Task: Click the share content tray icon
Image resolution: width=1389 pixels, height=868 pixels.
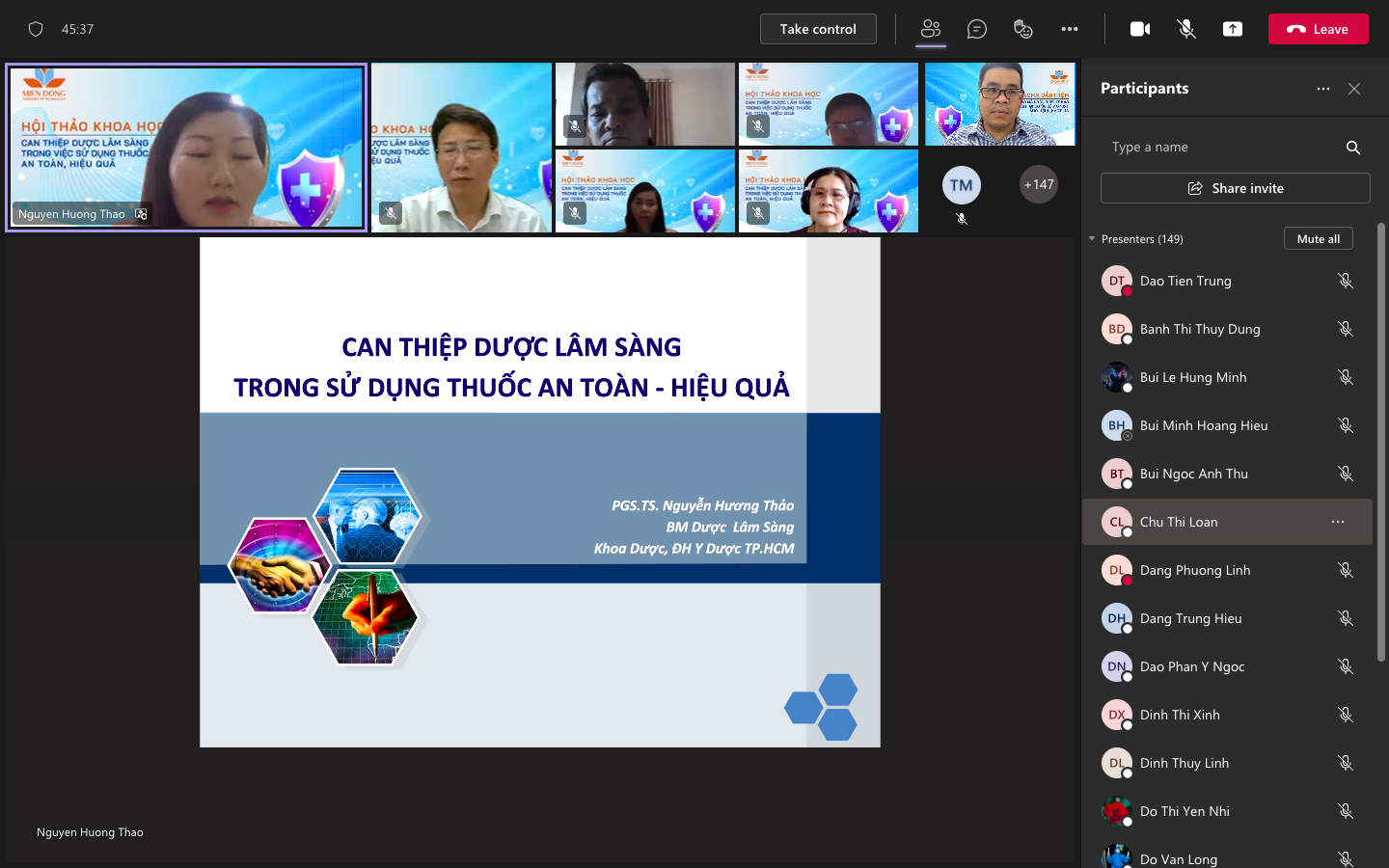Action: pyautogui.click(x=1233, y=29)
